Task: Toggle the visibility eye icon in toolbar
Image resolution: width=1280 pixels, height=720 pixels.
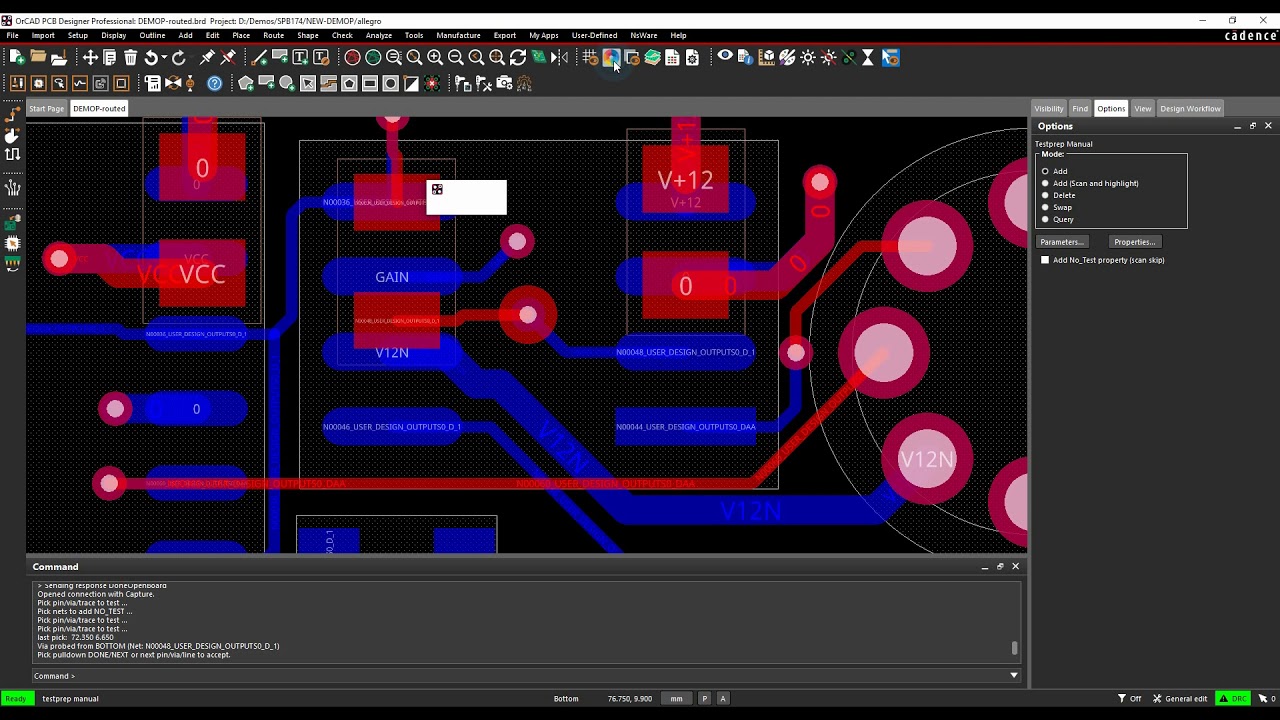Action: point(725,56)
